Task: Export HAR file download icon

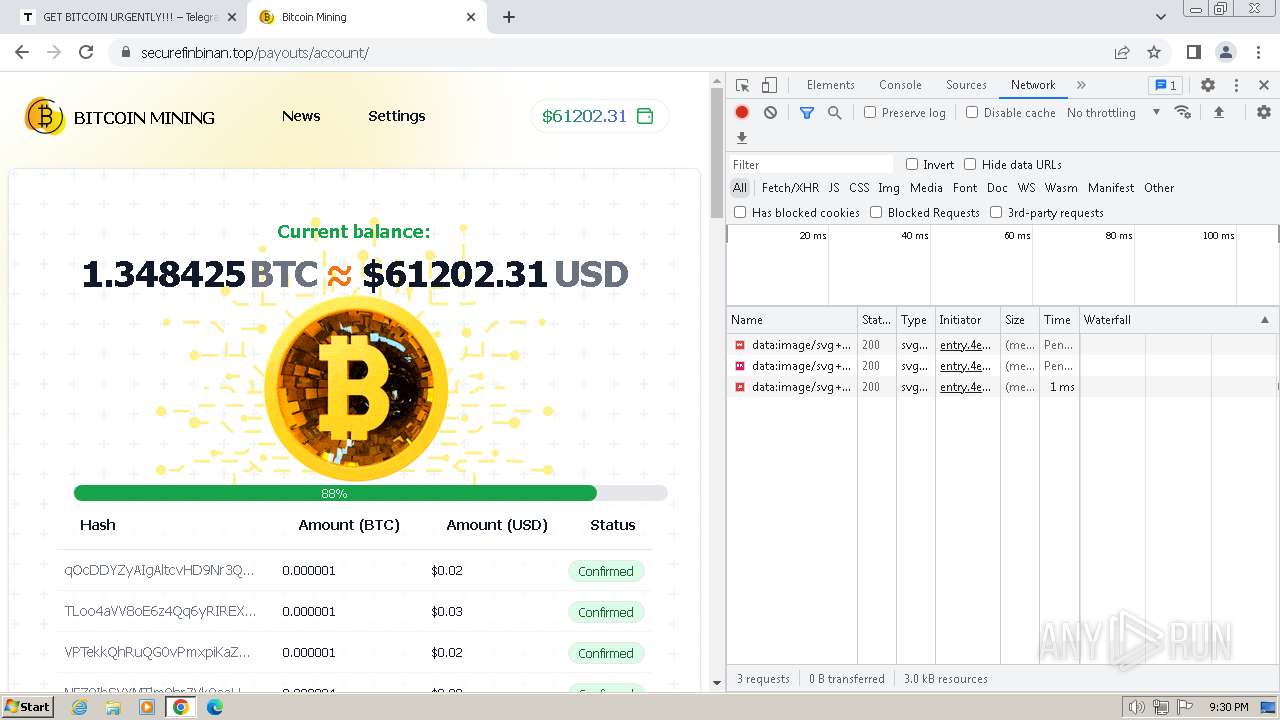Action: point(742,138)
